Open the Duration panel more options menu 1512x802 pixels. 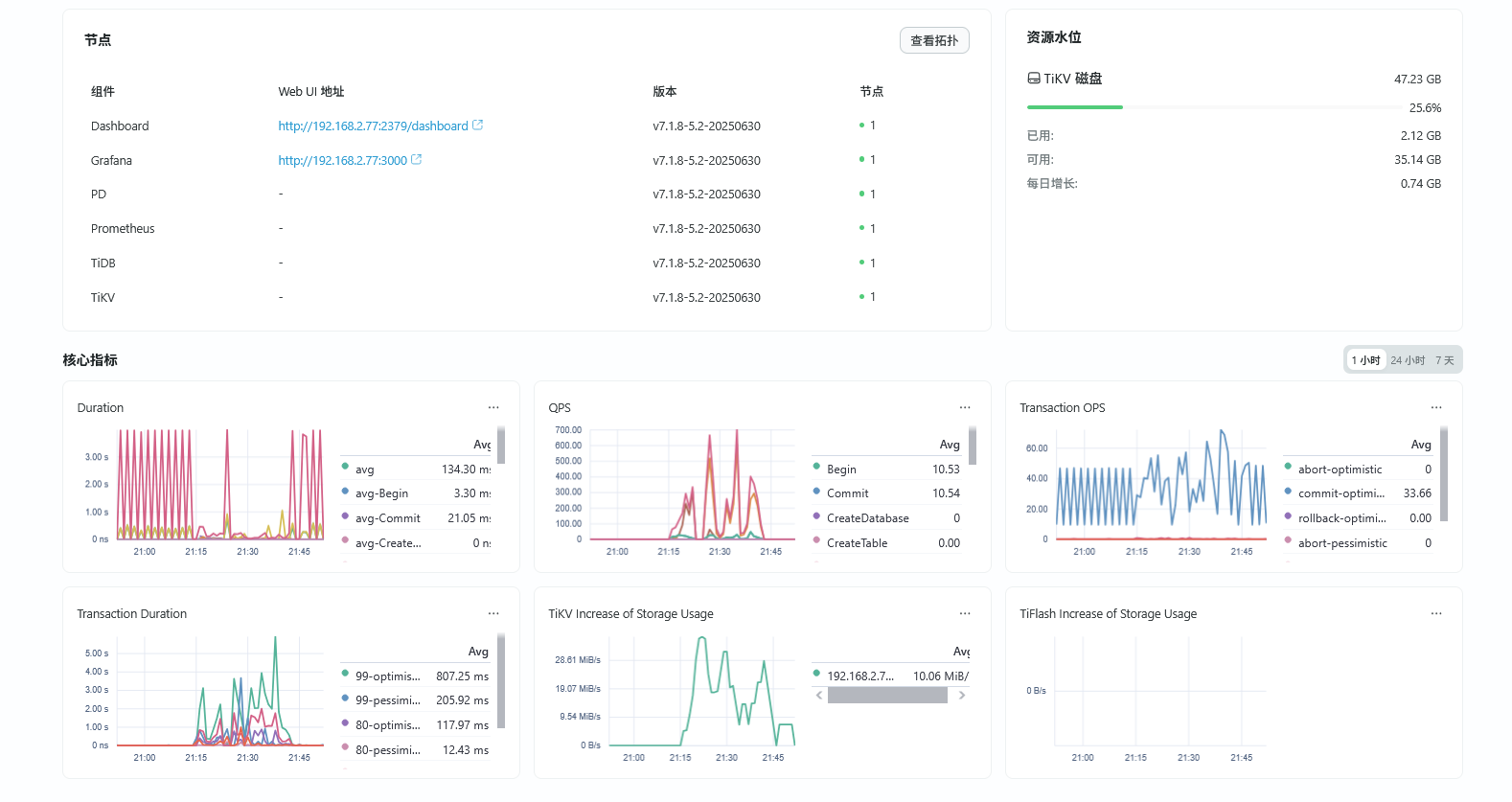[x=493, y=408]
